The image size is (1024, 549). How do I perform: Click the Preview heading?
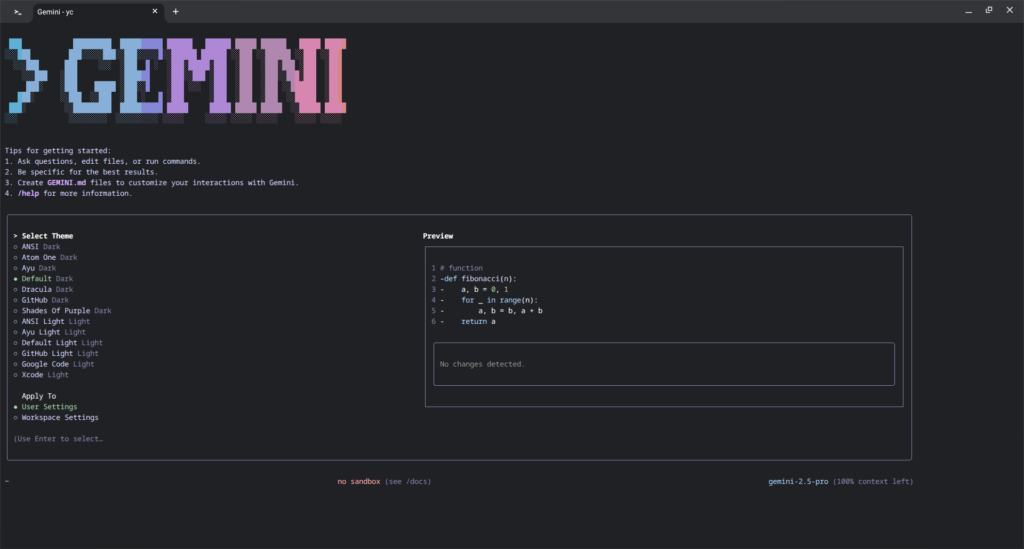(x=438, y=236)
